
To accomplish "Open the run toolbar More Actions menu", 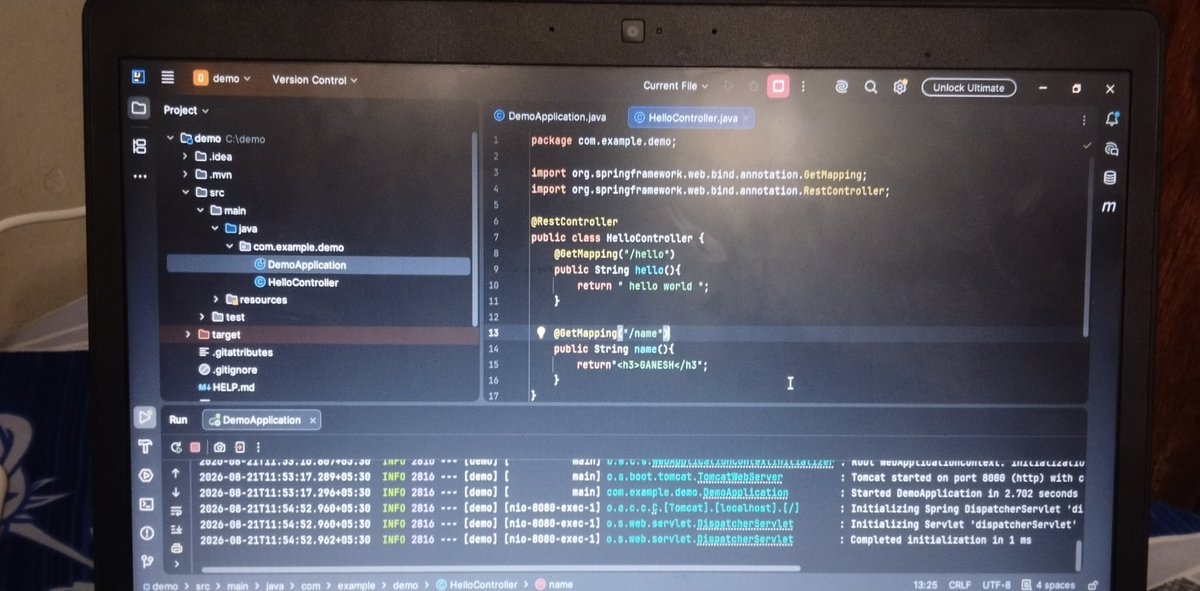I will pyautogui.click(x=804, y=87).
